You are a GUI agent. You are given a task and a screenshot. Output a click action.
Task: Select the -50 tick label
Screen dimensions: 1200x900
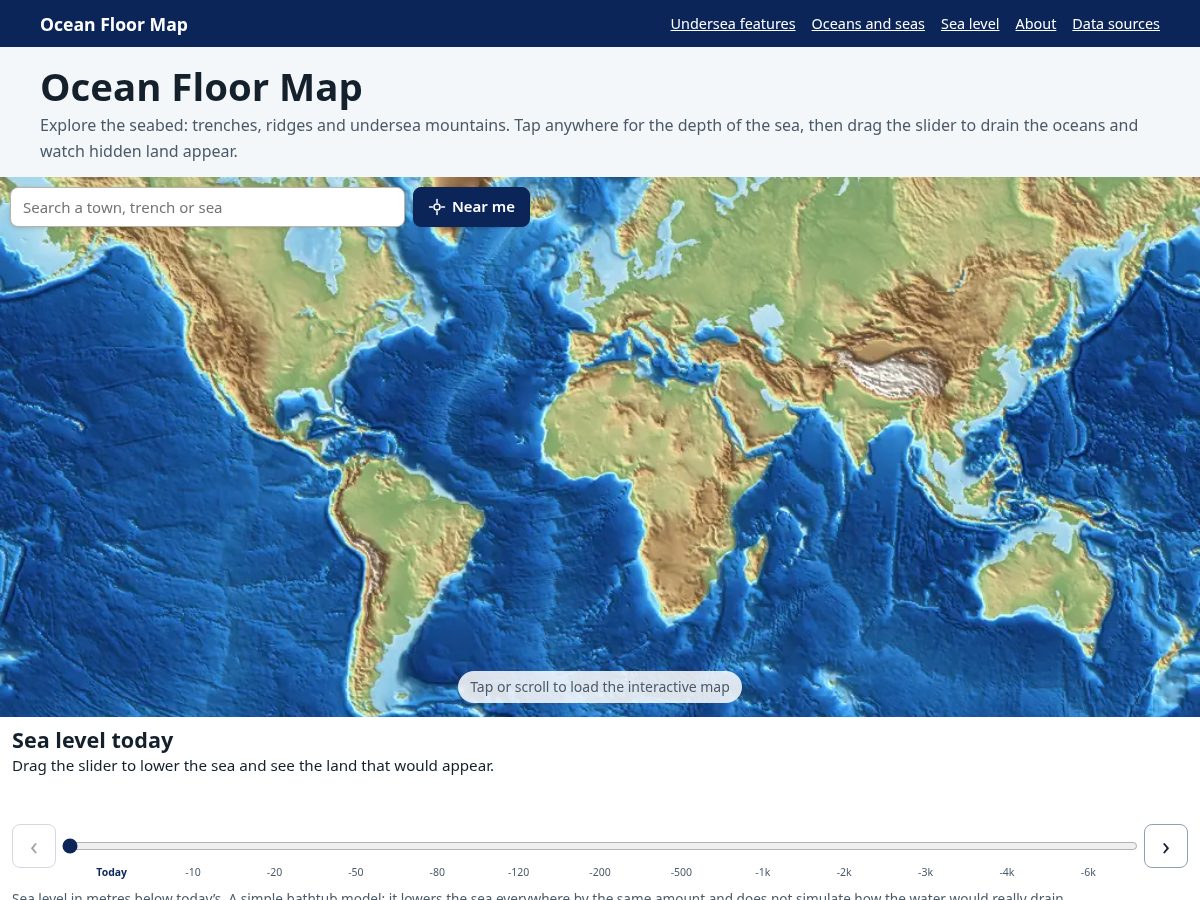pos(356,872)
